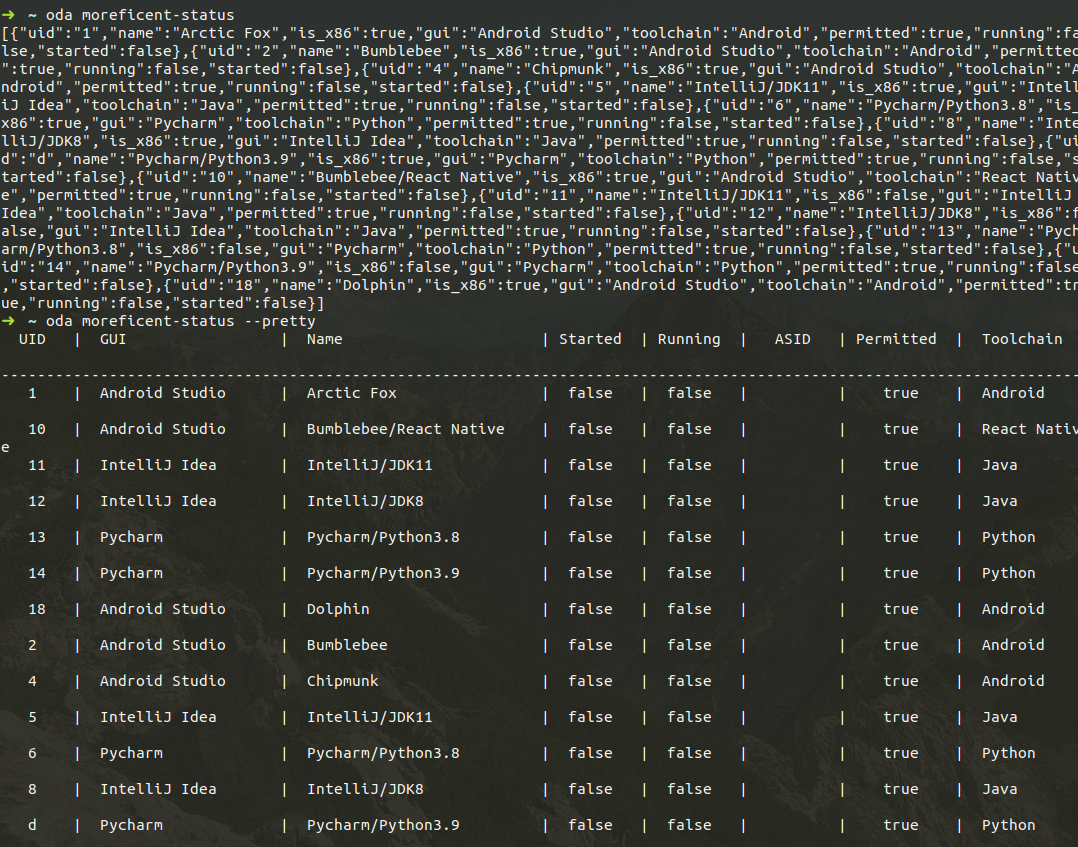Click the Toolchain column header

click(x=1022, y=339)
